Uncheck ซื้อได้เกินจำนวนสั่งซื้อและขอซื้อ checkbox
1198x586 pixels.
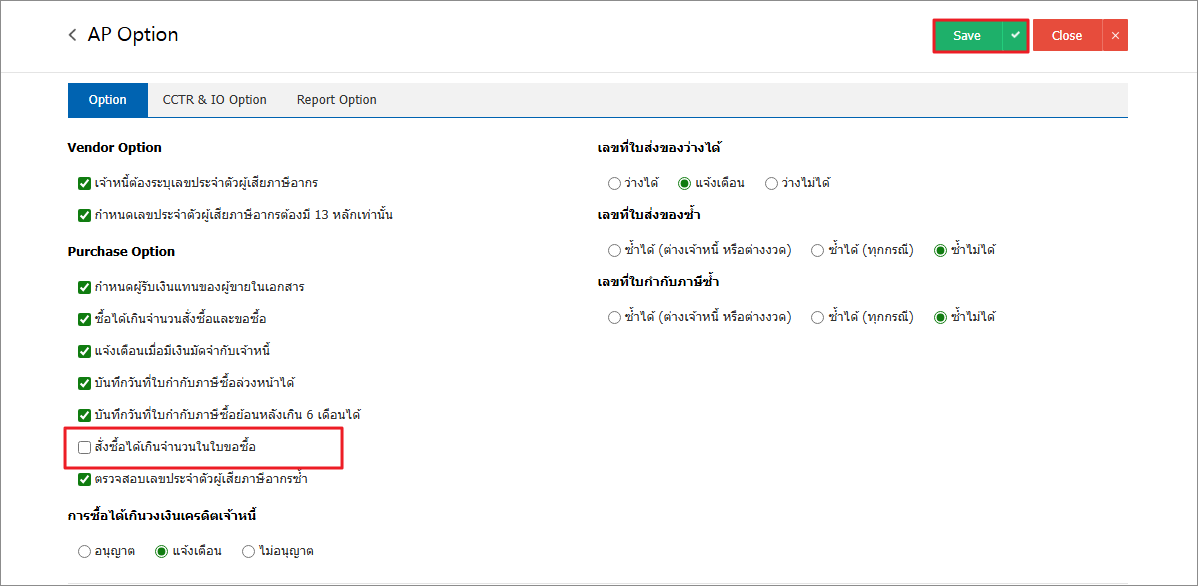click(85, 319)
